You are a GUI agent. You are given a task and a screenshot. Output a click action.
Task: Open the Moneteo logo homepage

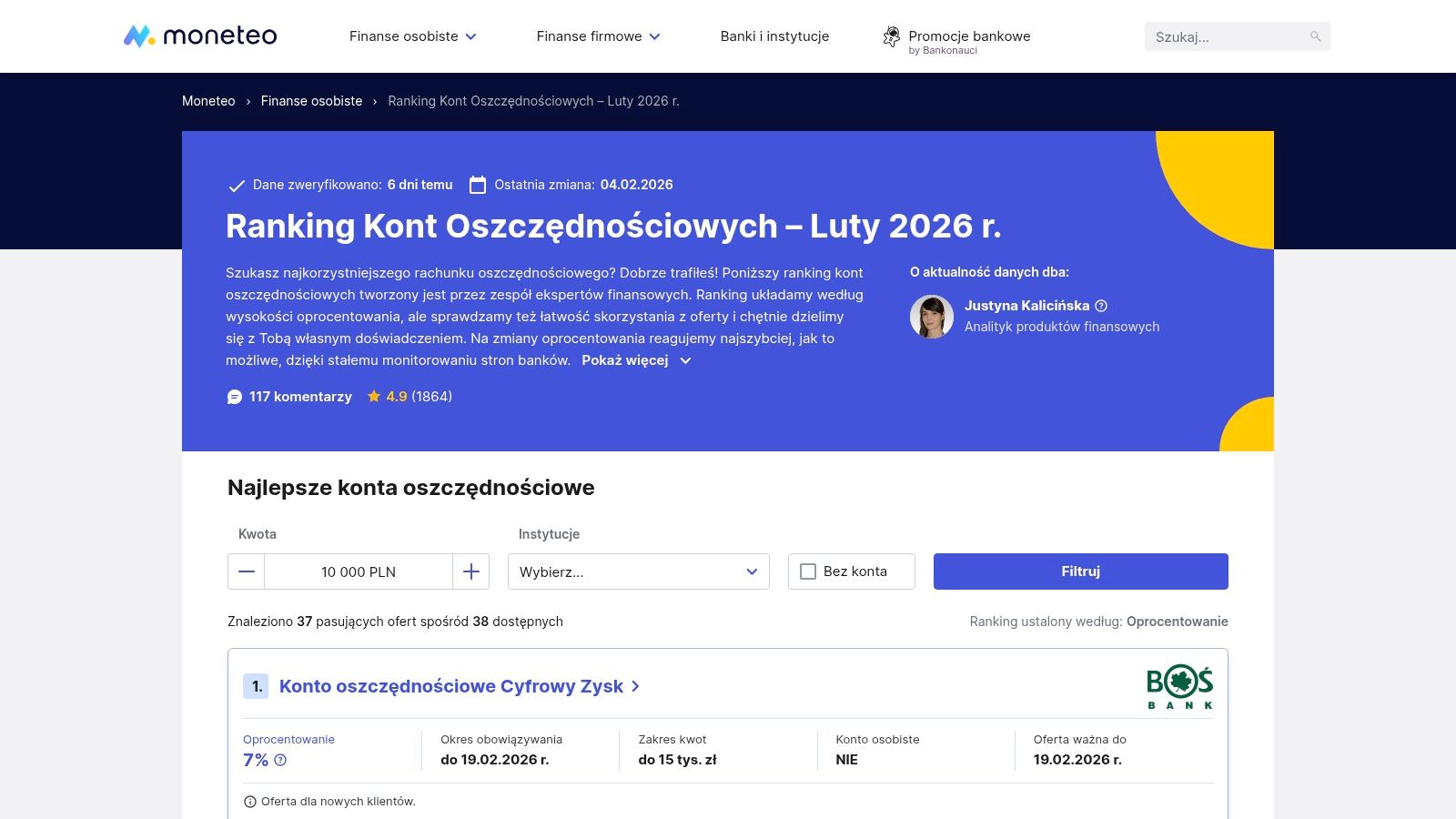(200, 35)
